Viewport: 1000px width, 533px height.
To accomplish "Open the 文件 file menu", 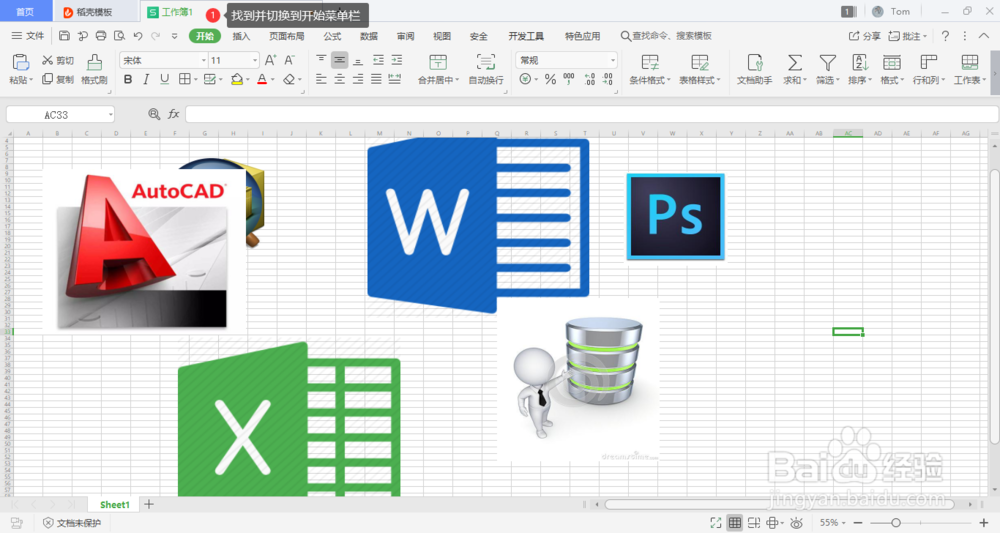I will click(x=28, y=36).
